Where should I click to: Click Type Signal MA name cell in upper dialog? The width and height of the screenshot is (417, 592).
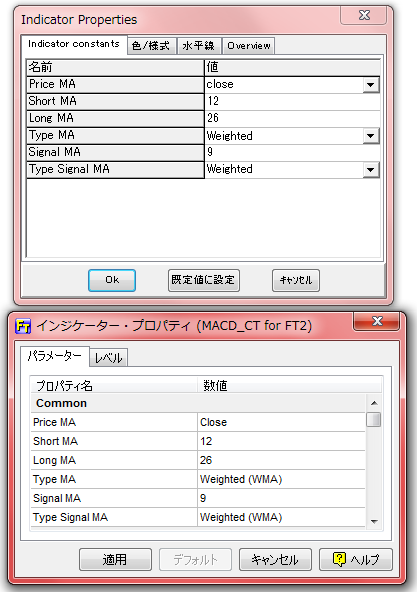coord(115,170)
